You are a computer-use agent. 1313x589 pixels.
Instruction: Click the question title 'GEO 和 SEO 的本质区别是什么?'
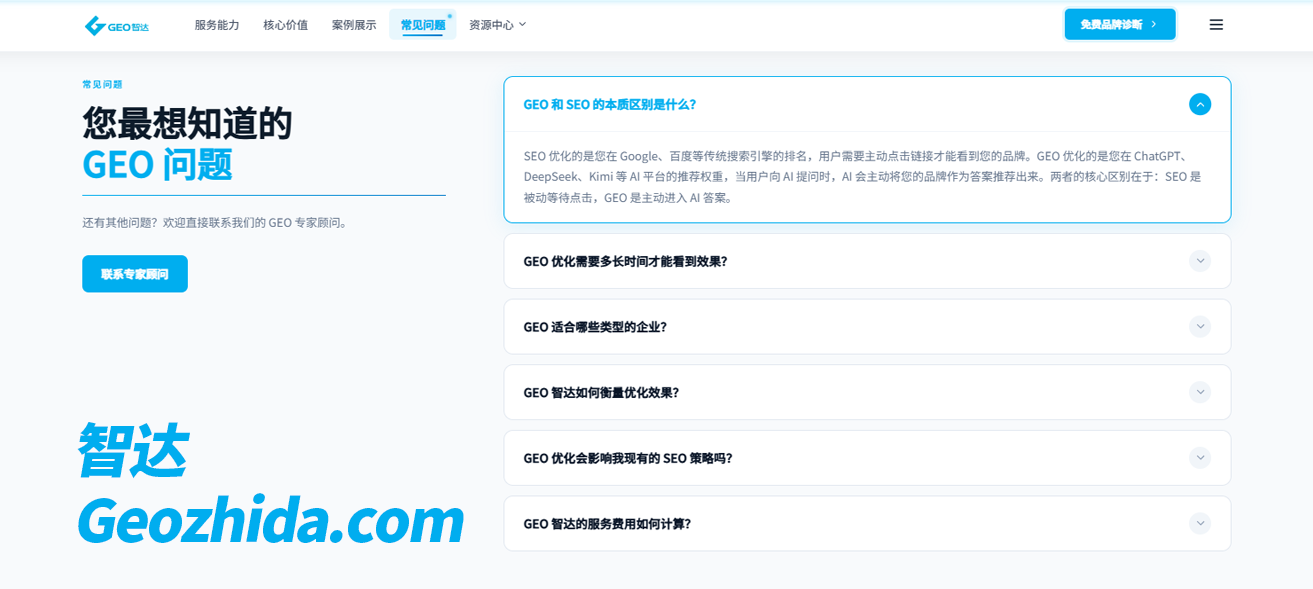click(609, 104)
